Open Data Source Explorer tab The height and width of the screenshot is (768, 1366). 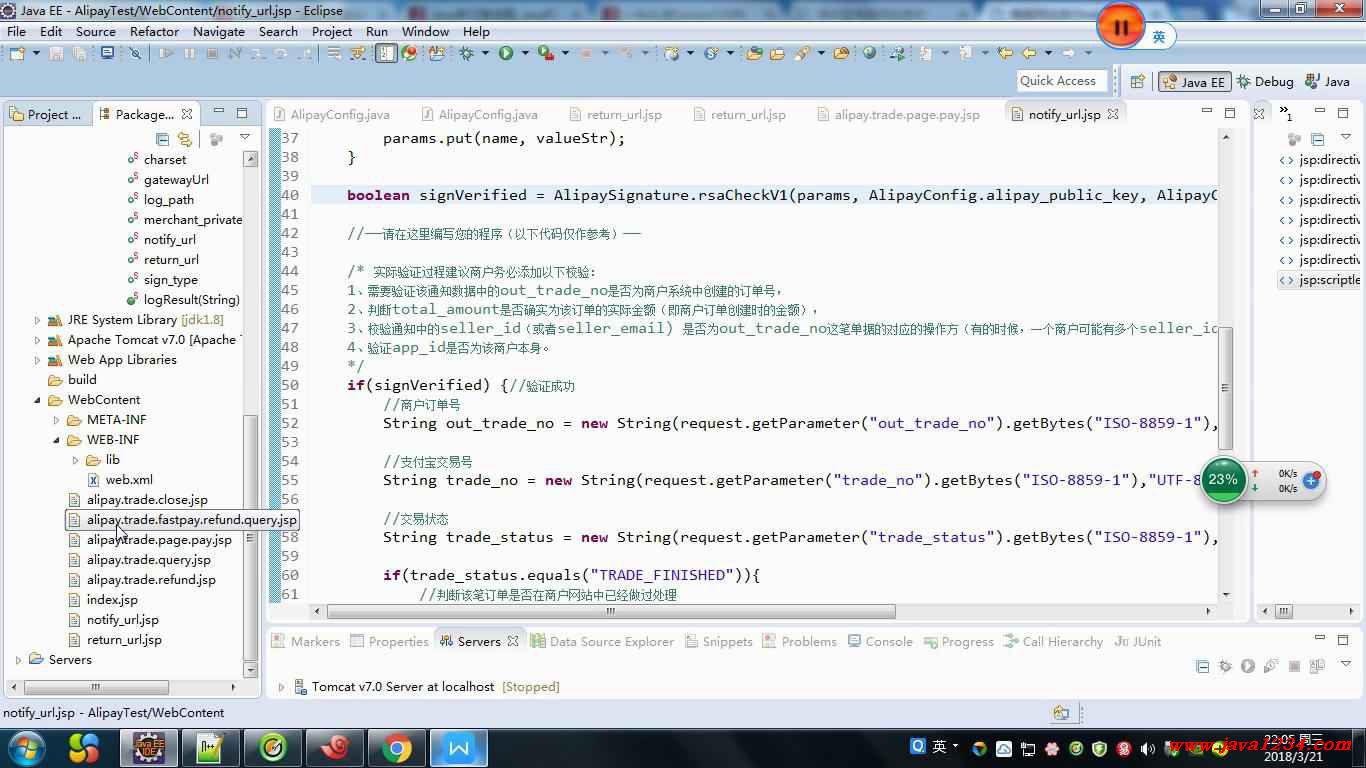pyautogui.click(x=603, y=642)
